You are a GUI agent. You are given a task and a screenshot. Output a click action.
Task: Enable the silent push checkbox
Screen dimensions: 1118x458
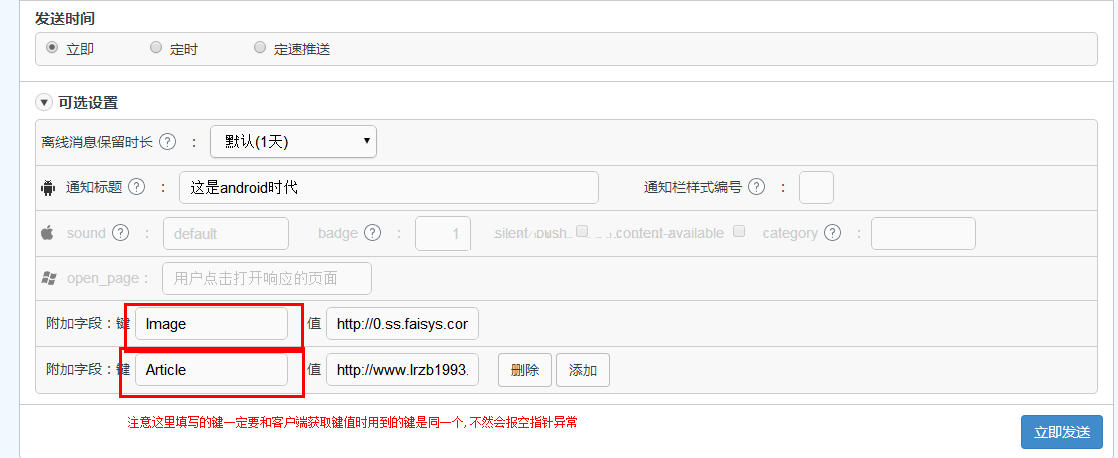pos(582,231)
